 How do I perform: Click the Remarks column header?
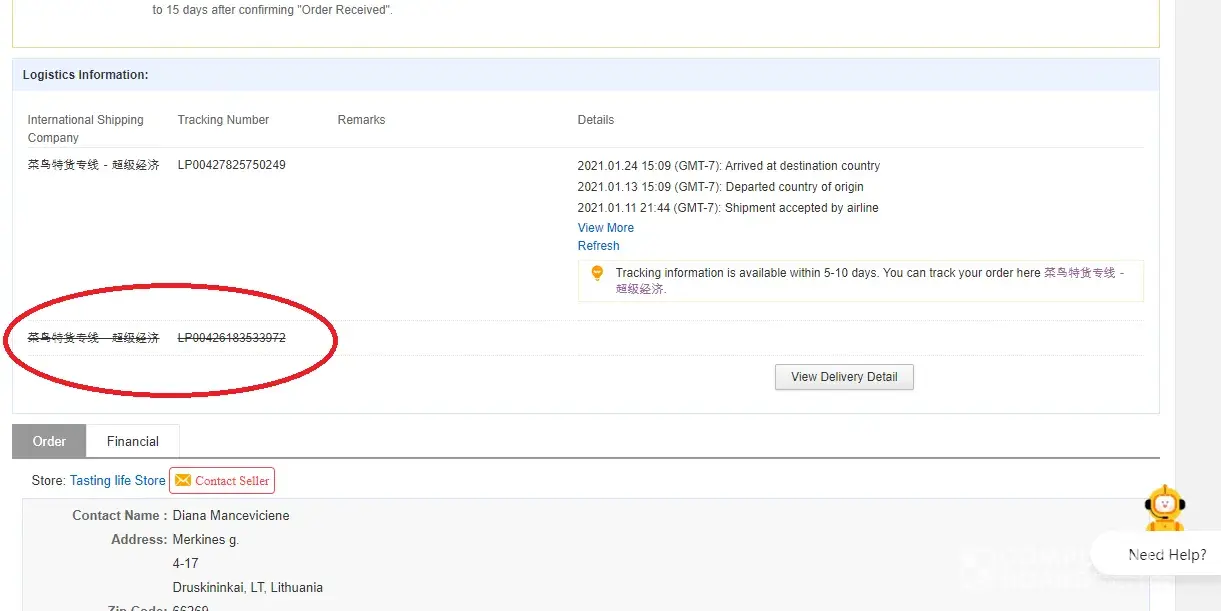pyautogui.click(x=361, y=120)
